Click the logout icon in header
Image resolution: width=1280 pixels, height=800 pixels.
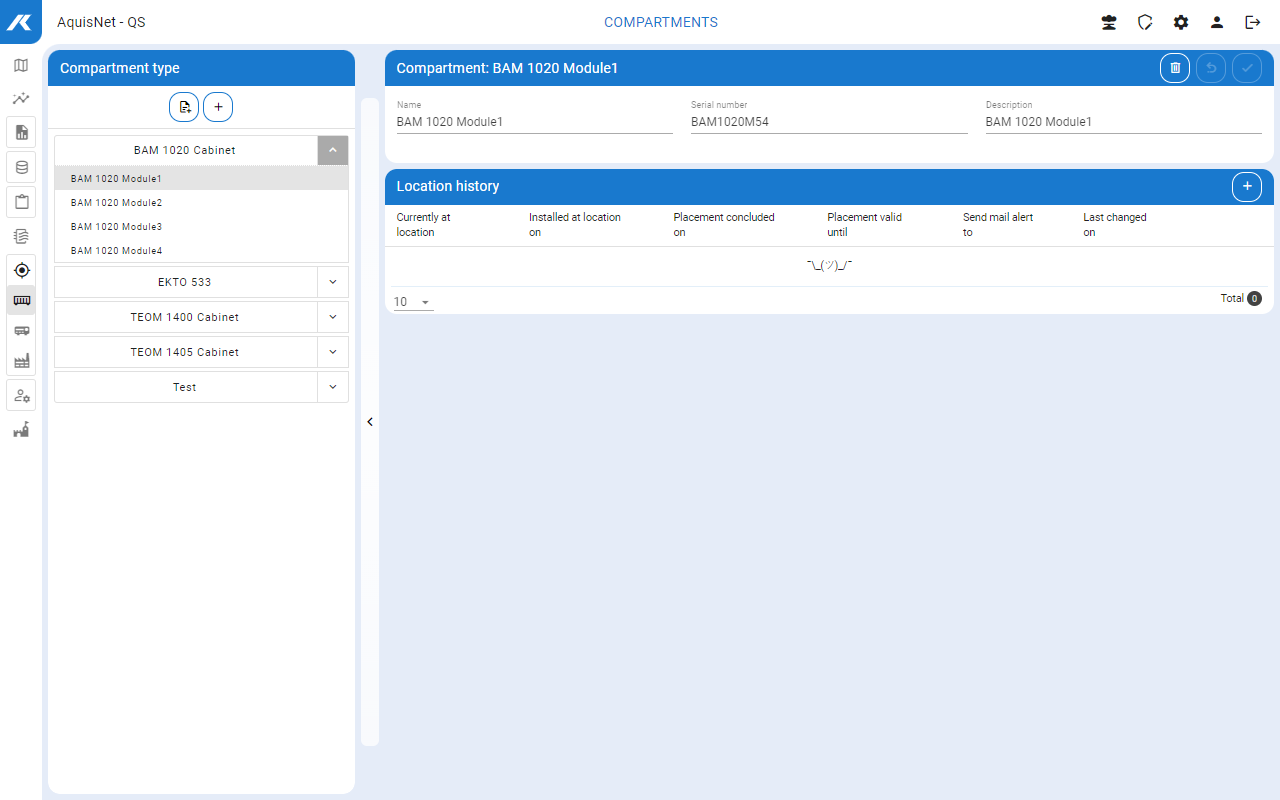[1252, 22]
